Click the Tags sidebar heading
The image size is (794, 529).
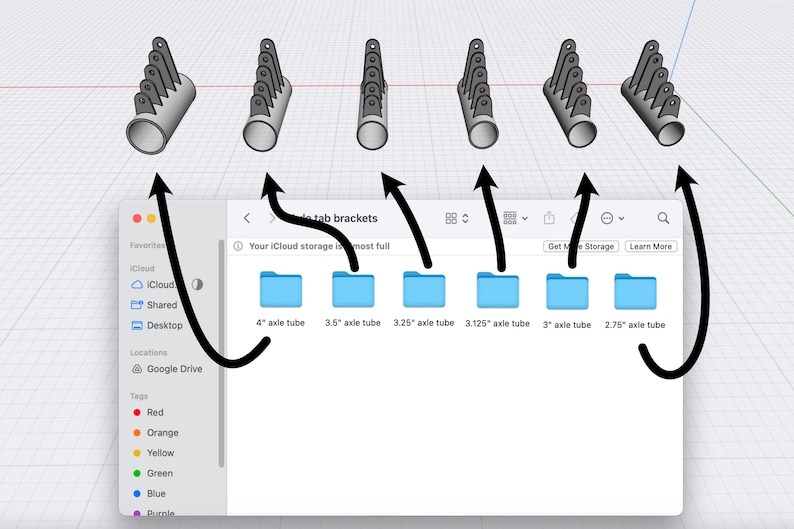(x=139, y=396)
